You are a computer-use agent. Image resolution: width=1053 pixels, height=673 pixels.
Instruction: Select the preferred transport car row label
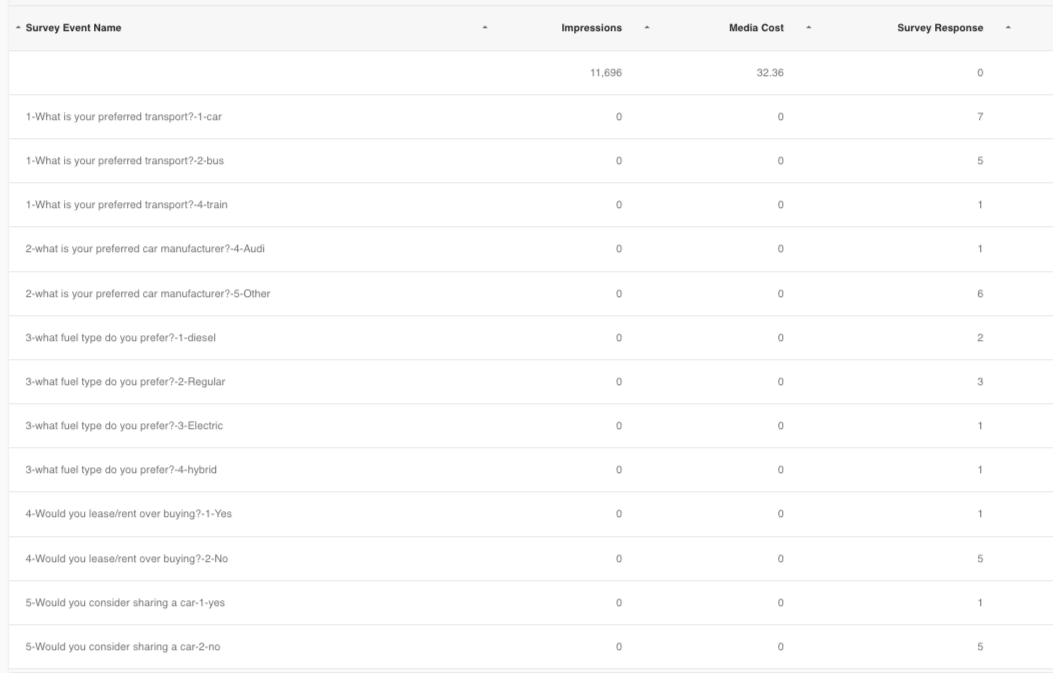(x=116, y=117)
